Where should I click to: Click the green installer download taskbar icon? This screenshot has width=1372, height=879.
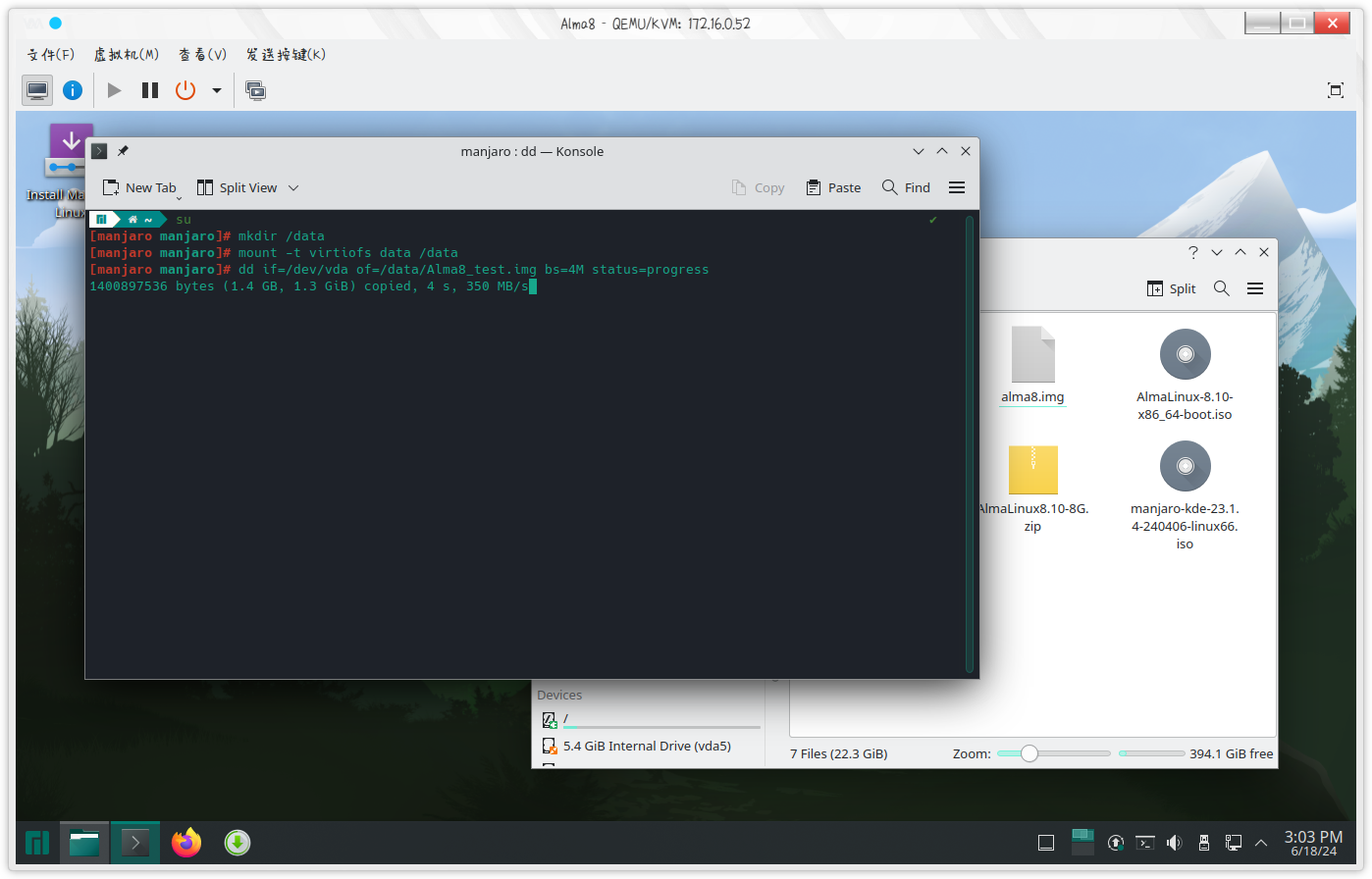pos(237,843)
